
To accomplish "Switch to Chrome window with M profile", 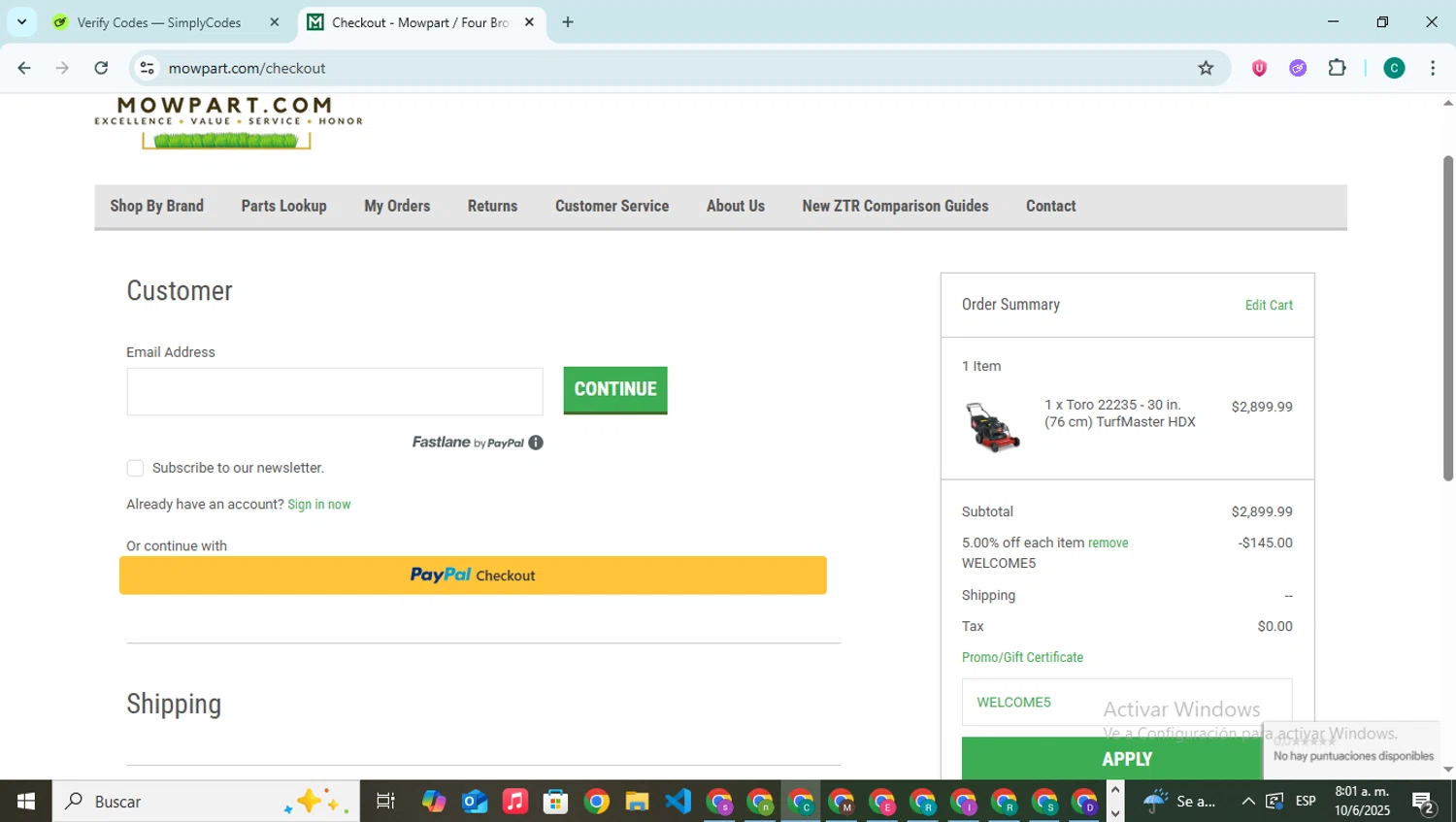I will (842, 802).
